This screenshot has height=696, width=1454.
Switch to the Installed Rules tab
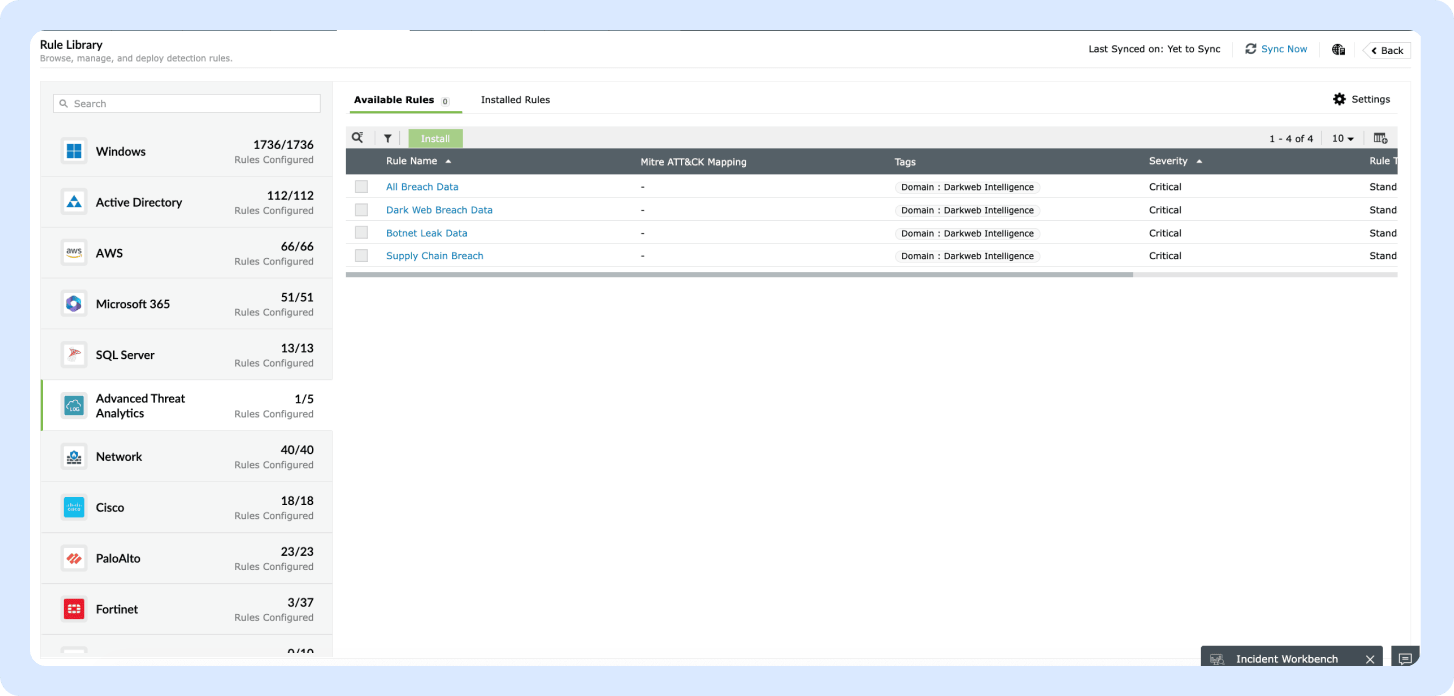coord(515,100)
